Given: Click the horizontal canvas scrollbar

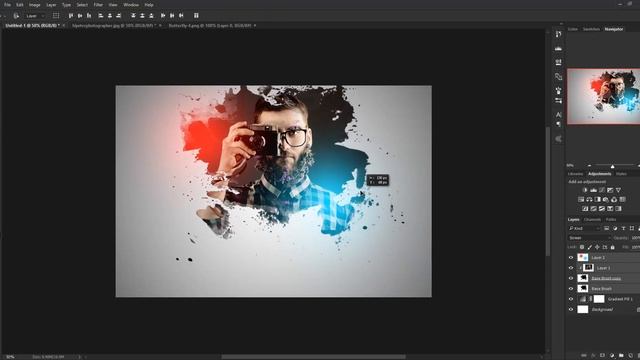Looking at the screenshot, I should [313, 357].
